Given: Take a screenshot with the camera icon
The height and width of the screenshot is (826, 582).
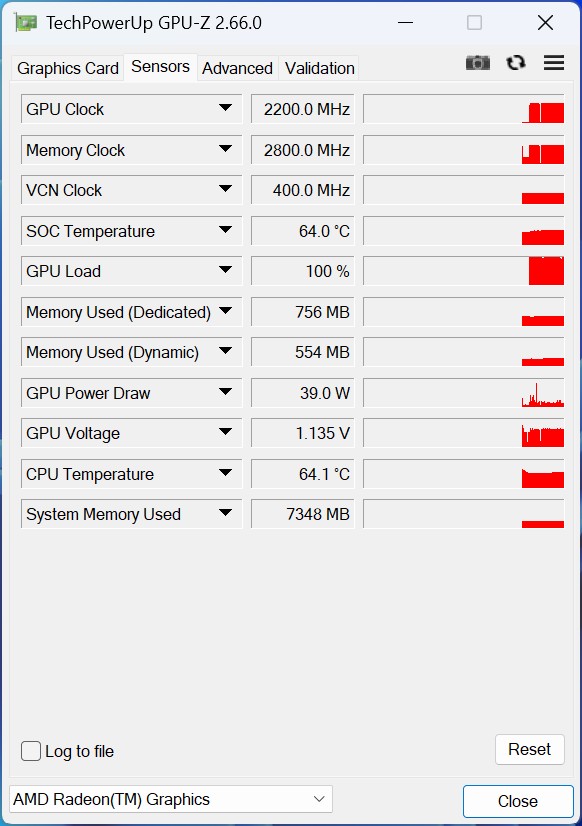Looking at the screenshot, I should click(478, 63).
